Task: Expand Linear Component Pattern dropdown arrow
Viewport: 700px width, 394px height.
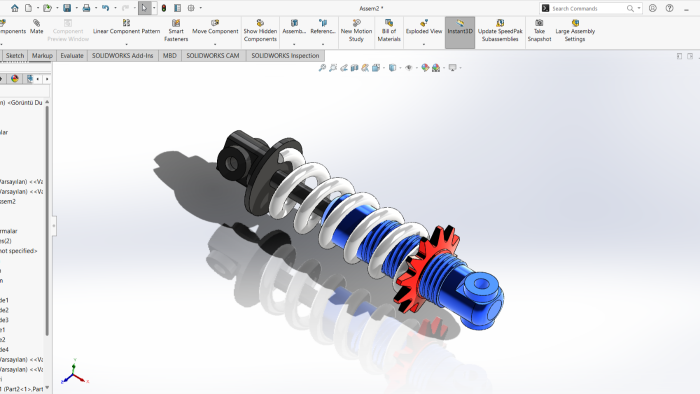Action: [x=126, y=44]
